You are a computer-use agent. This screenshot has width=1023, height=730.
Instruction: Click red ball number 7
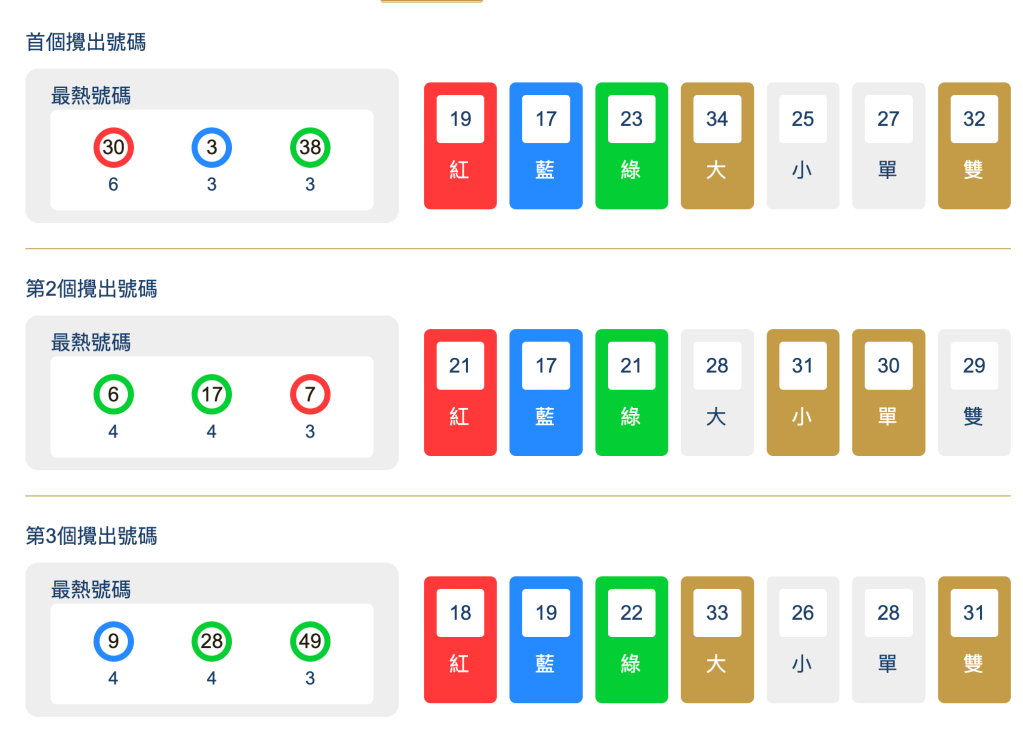[310, 395]
